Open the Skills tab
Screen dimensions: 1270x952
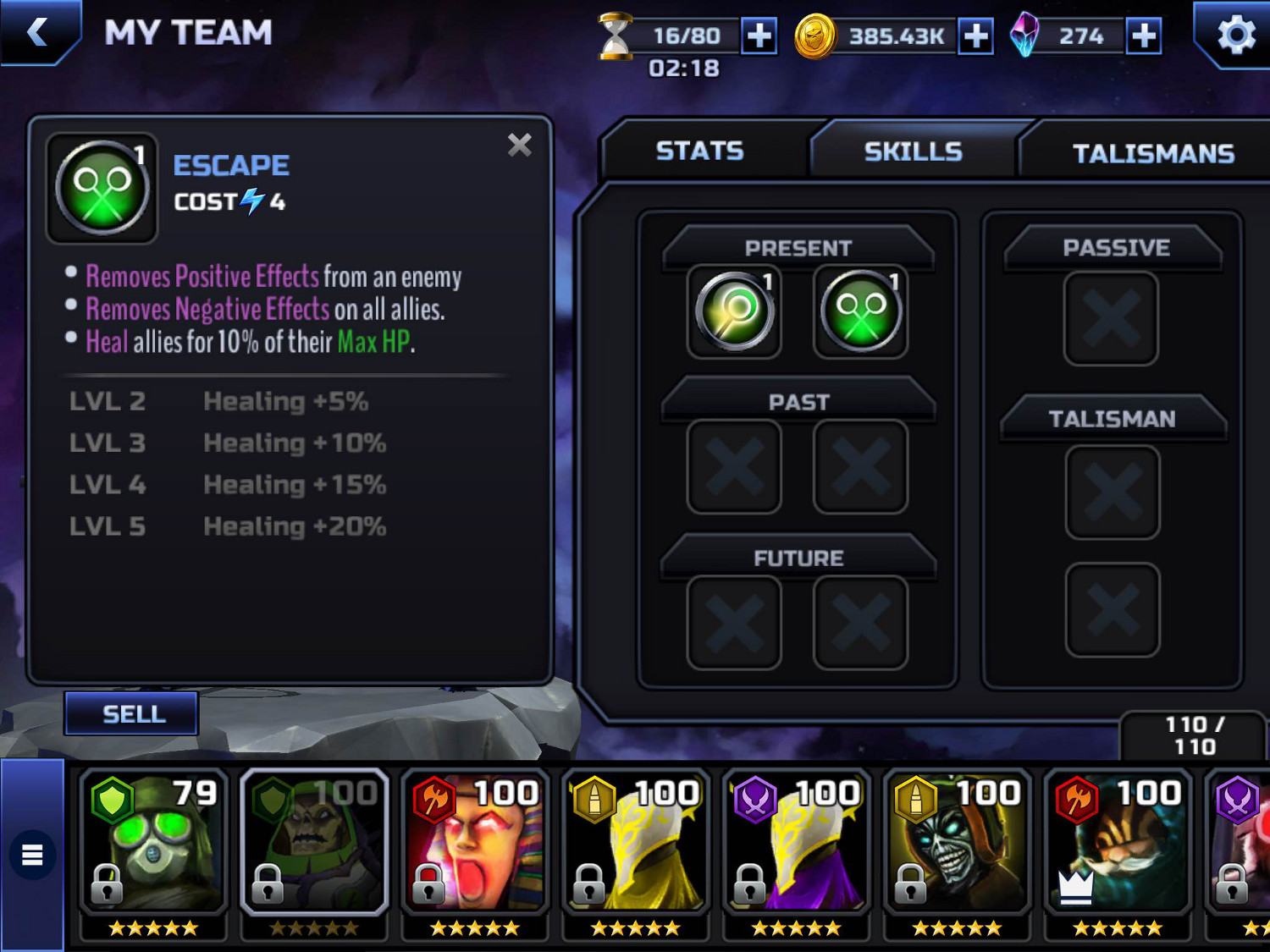click(x=913, y=151)
